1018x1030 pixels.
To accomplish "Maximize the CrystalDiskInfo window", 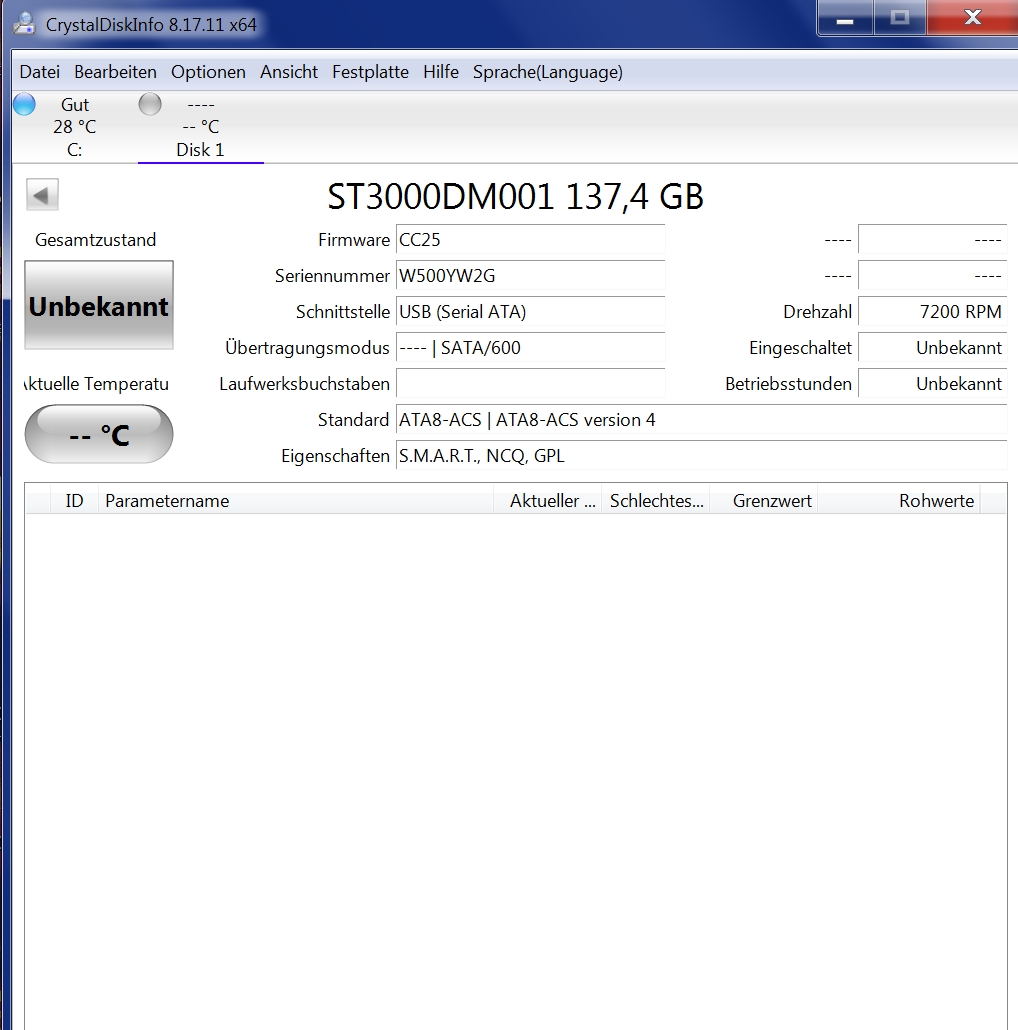I will pos(900,18).
